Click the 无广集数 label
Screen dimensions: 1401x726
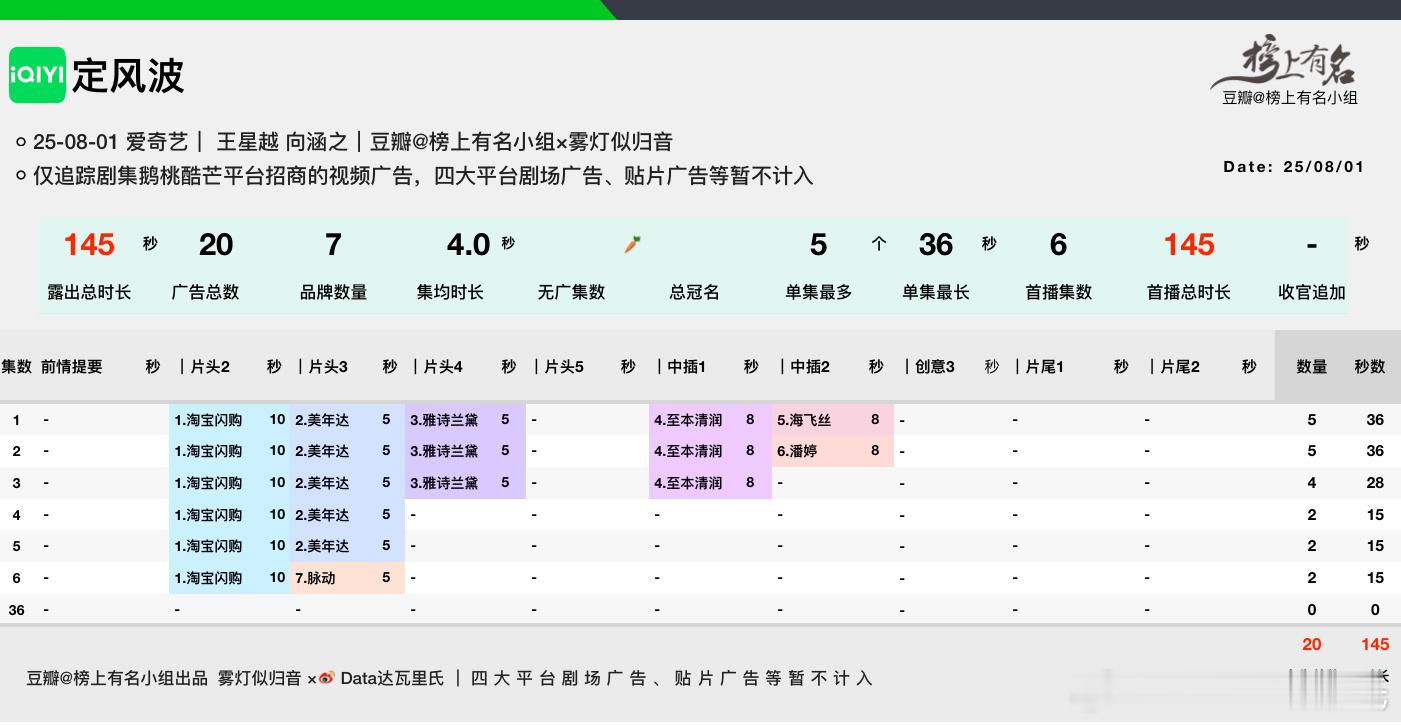click(571, 292)
